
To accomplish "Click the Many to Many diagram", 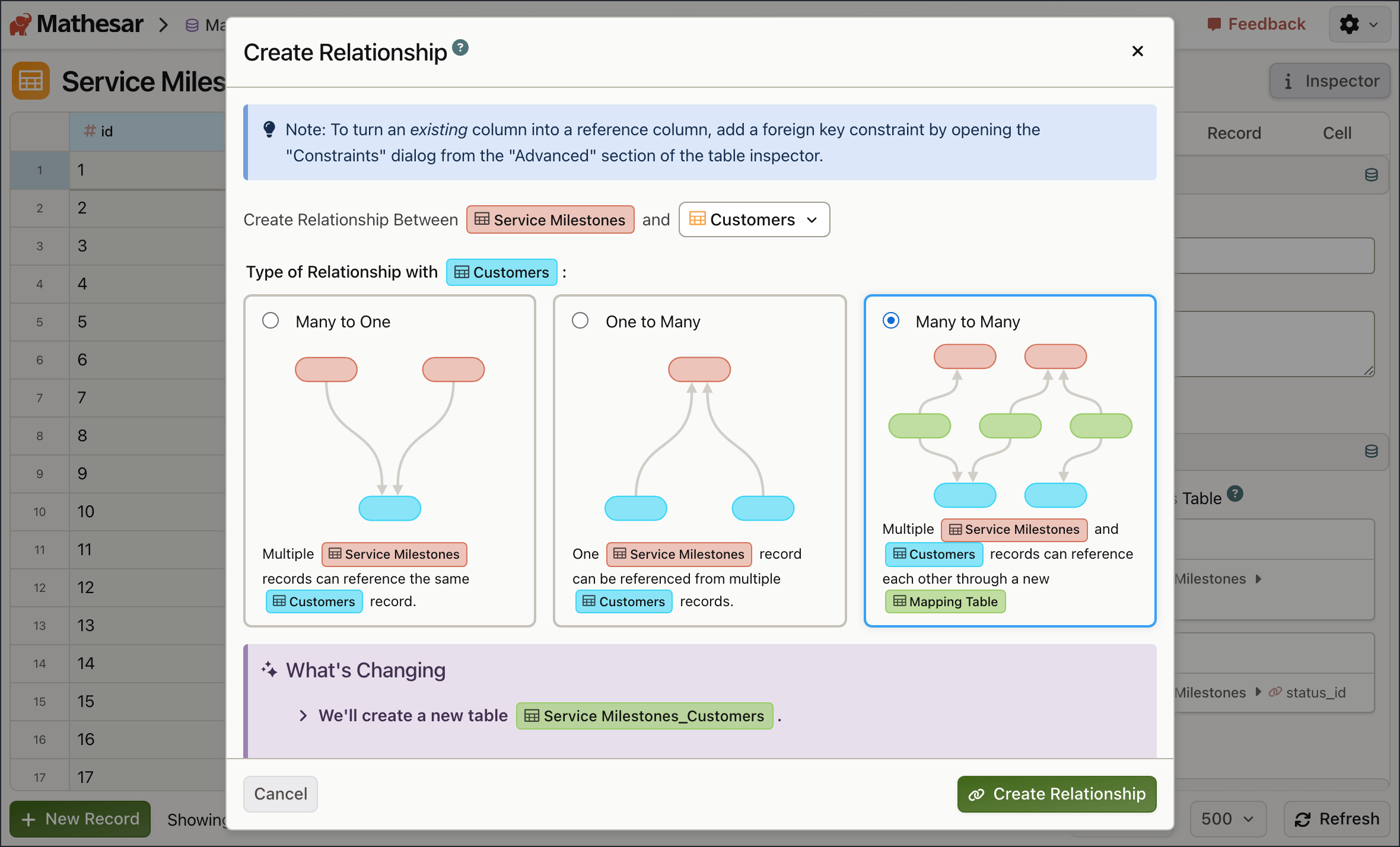I will tap(1010, 426).
